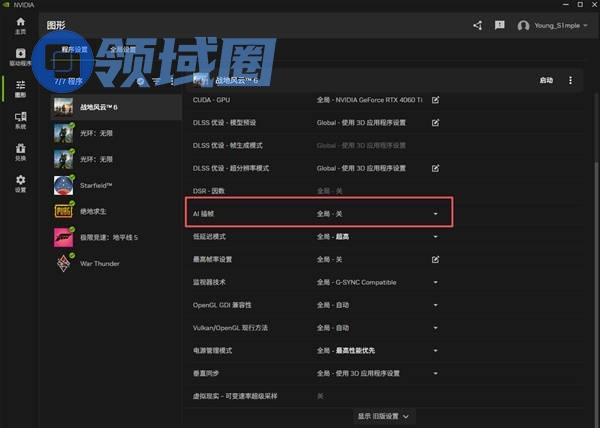Open the 监视器技术 G-SYNC dropdown
The width and height of the screenshot is (600, 428).
[435, 282]
